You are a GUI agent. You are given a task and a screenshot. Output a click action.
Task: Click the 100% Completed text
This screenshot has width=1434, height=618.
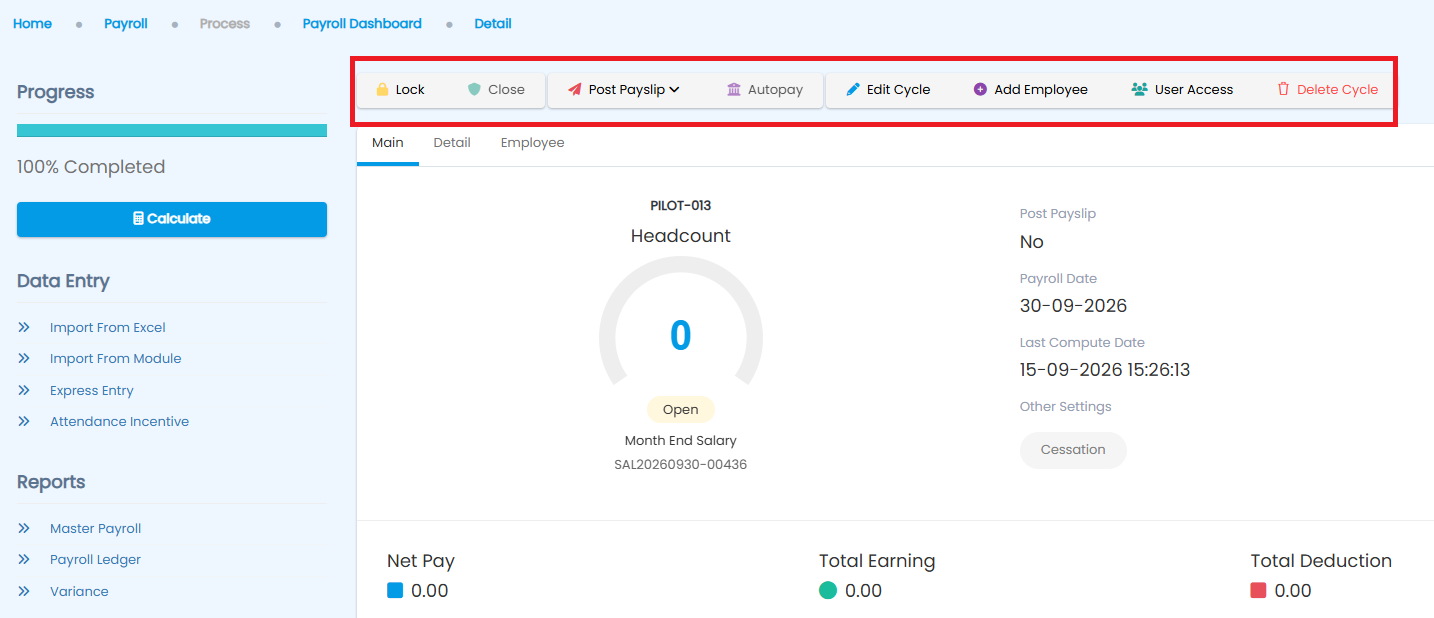[91, 167]
